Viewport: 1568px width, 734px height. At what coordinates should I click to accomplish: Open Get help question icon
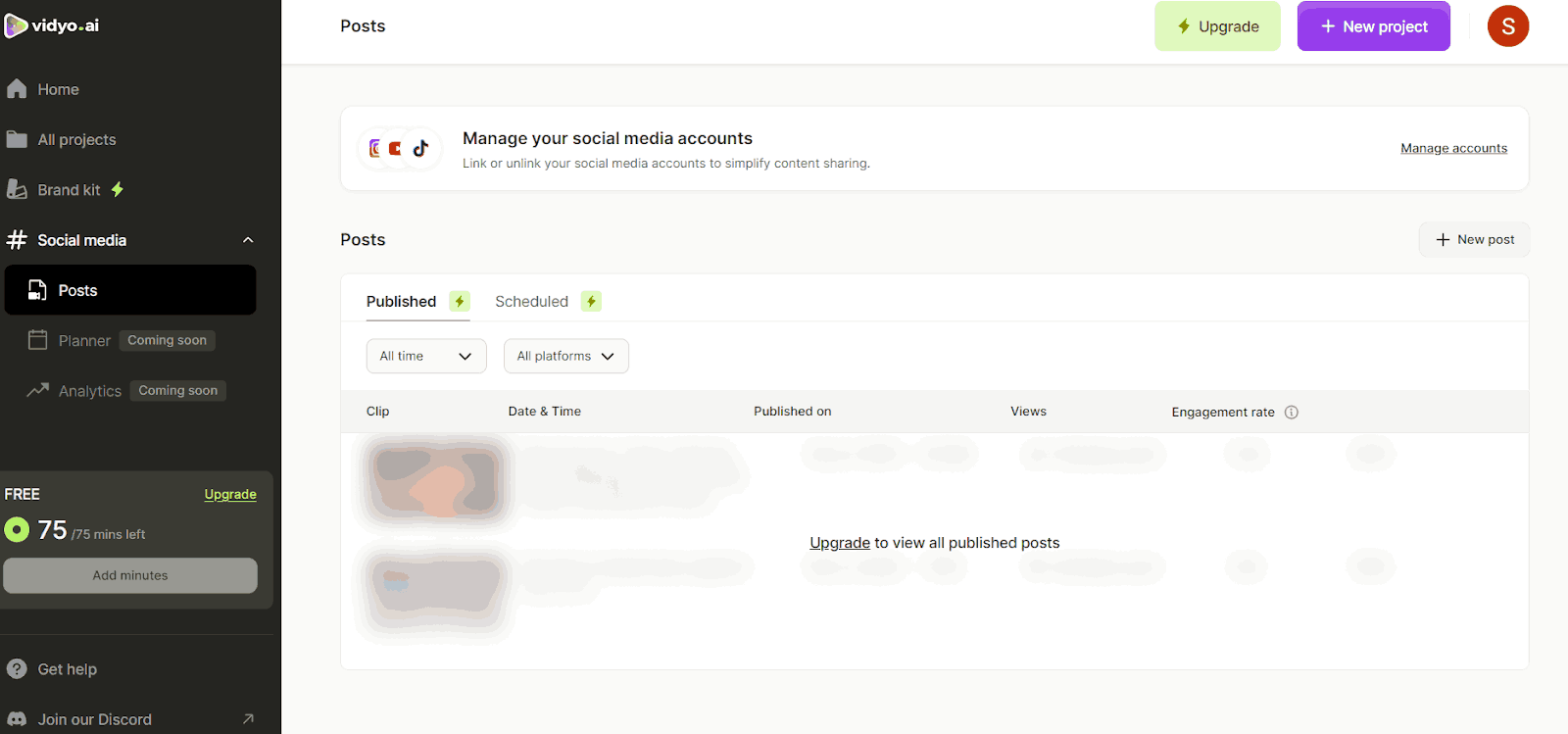[17, 669]
